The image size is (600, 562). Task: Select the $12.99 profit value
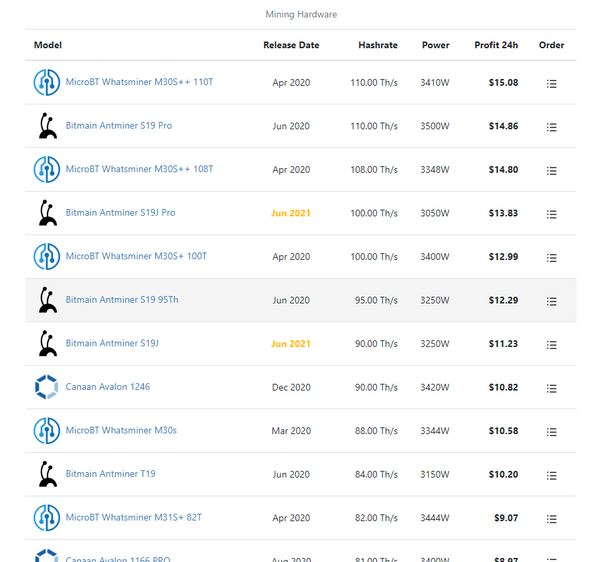(503, 257)
